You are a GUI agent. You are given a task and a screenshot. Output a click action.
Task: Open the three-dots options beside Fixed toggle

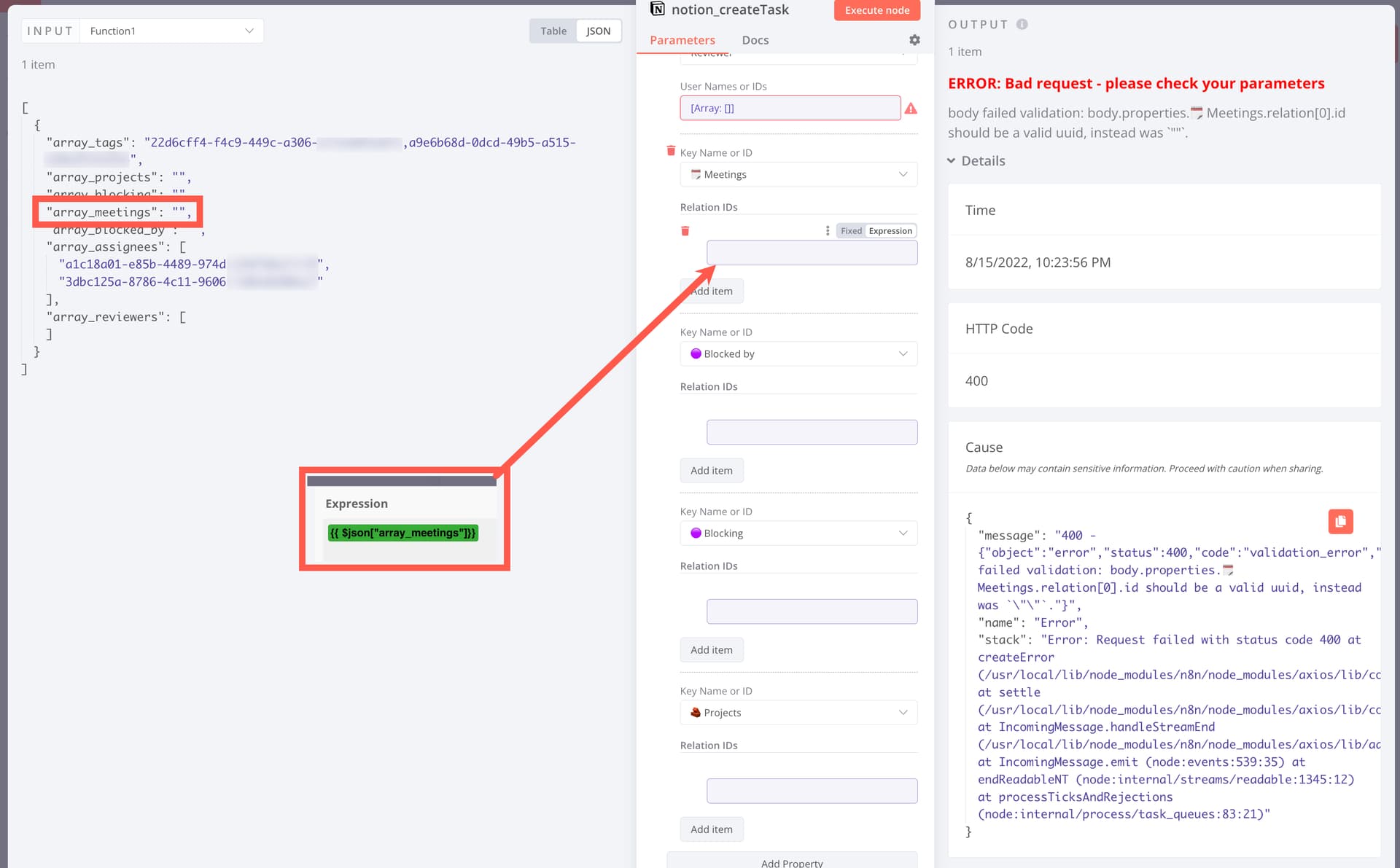point(827,231)
